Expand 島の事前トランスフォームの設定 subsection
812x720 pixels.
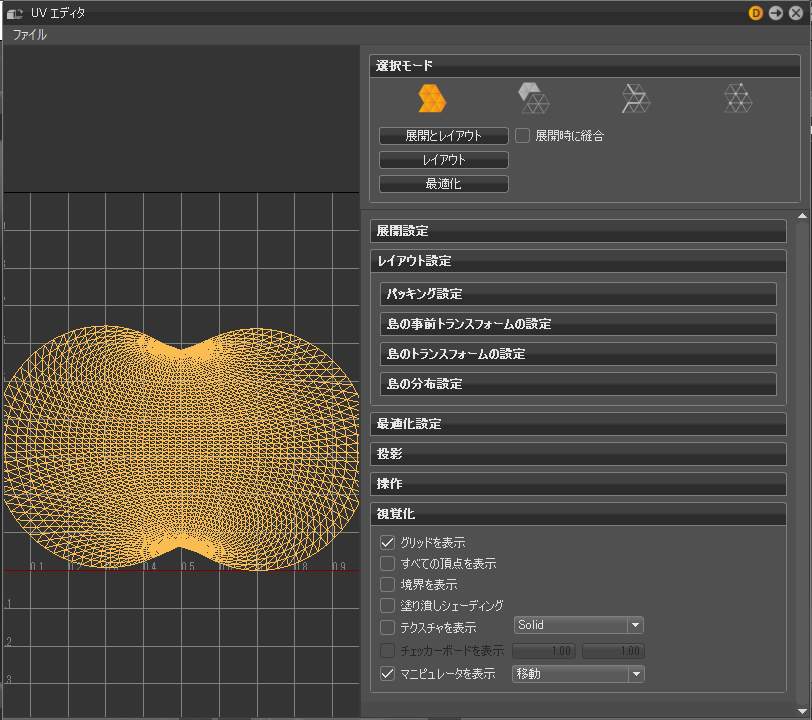pyautogui.click(x=578, y=324)
